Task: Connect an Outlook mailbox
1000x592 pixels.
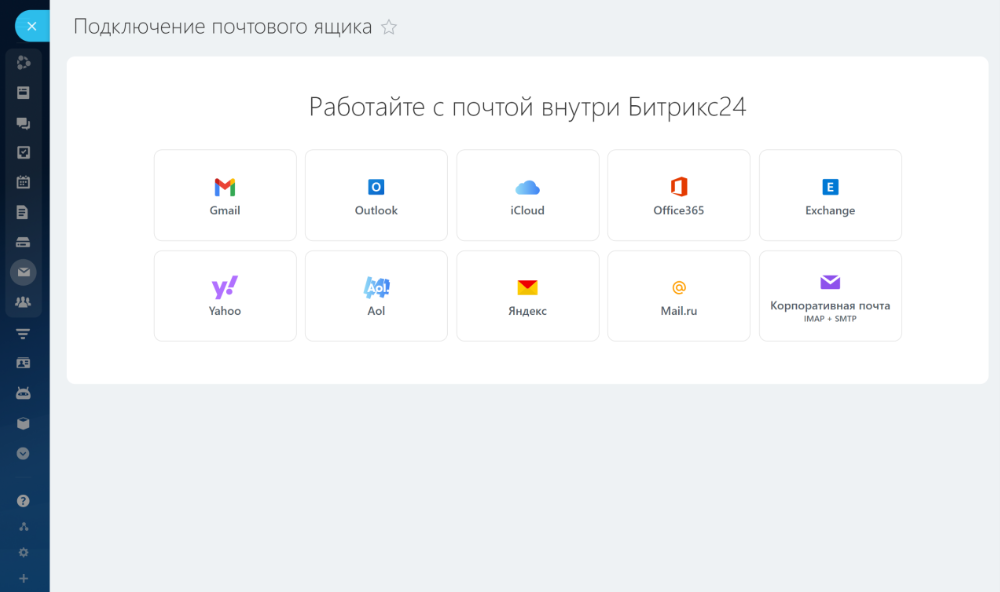Action: (x=376, y=195)
